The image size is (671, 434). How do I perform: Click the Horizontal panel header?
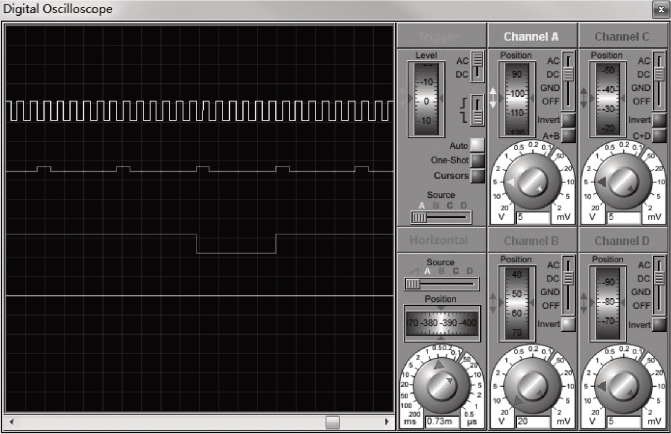click(x=441, y=240)
